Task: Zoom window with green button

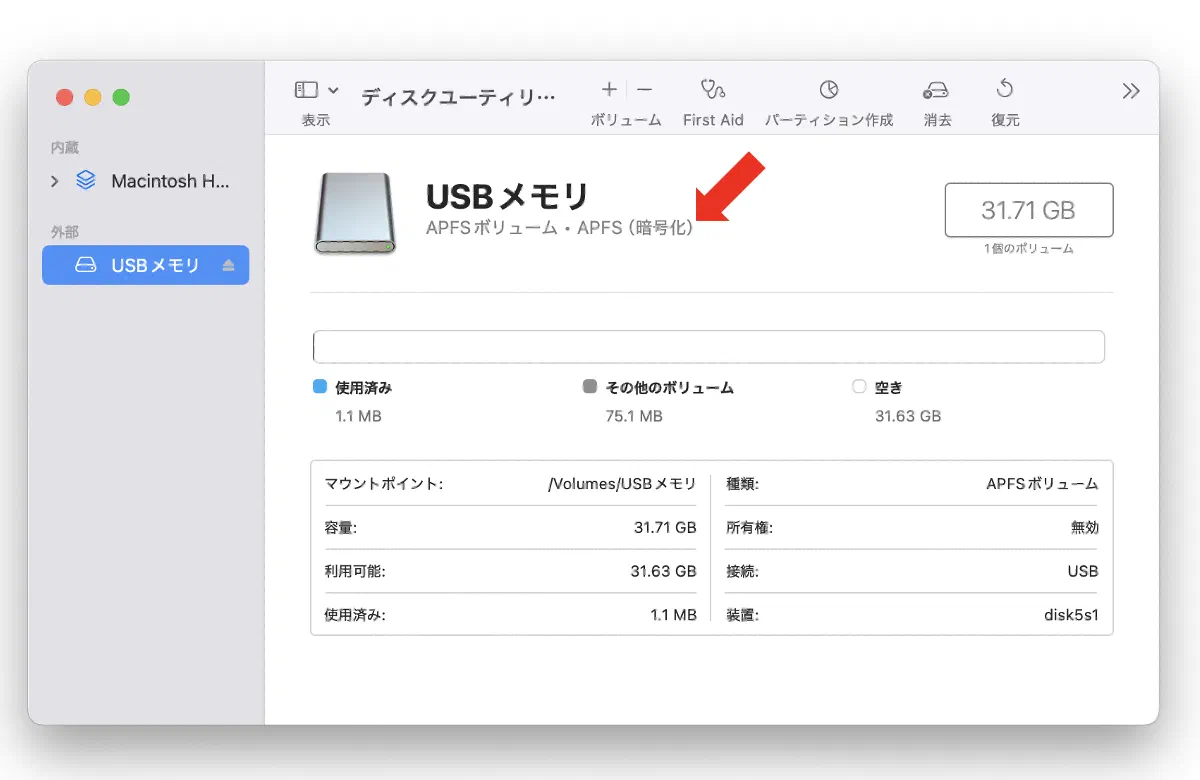Action: point(121,97)
